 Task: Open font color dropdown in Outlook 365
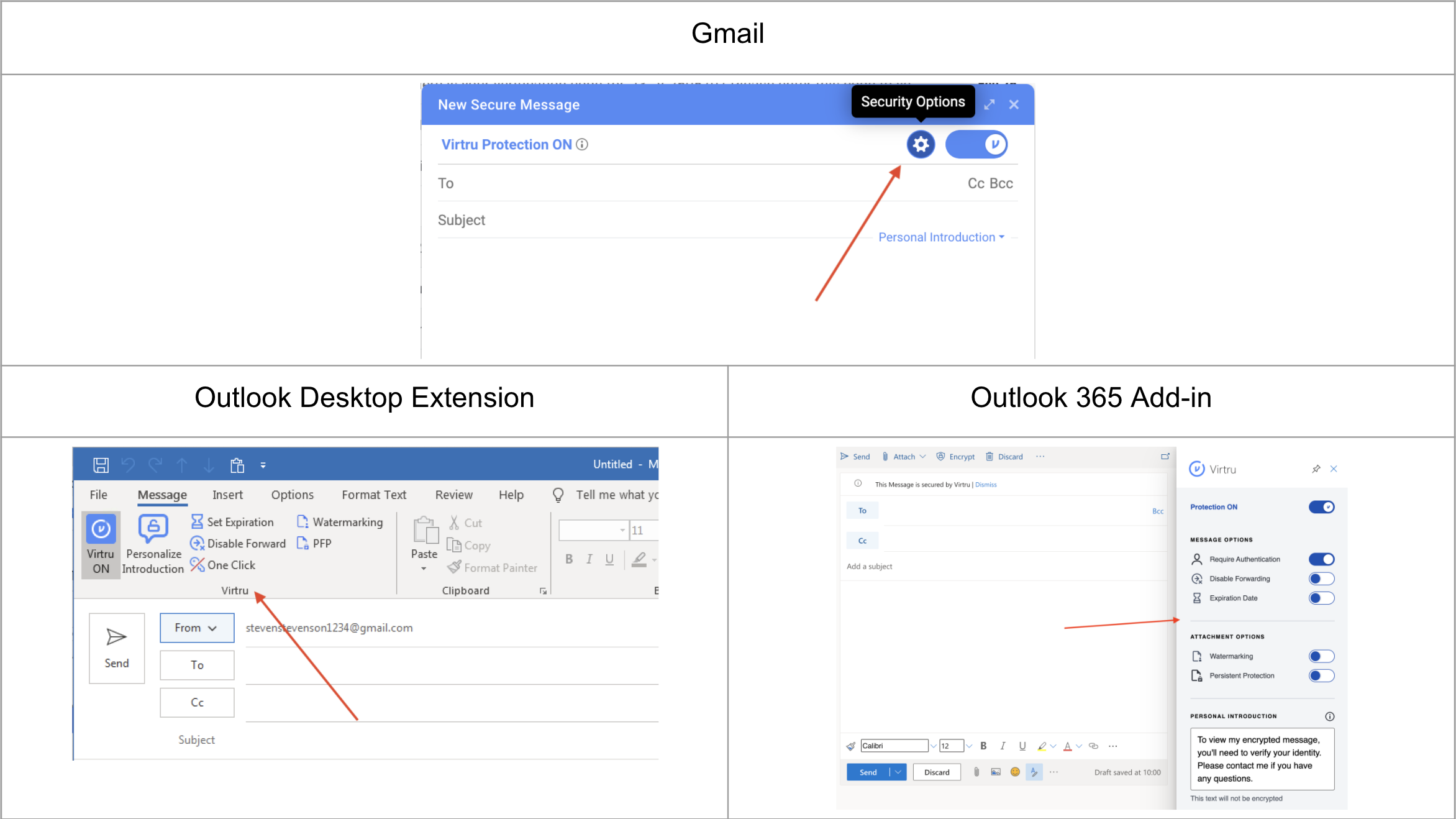pyautogui.click(x=1079, y=746)
